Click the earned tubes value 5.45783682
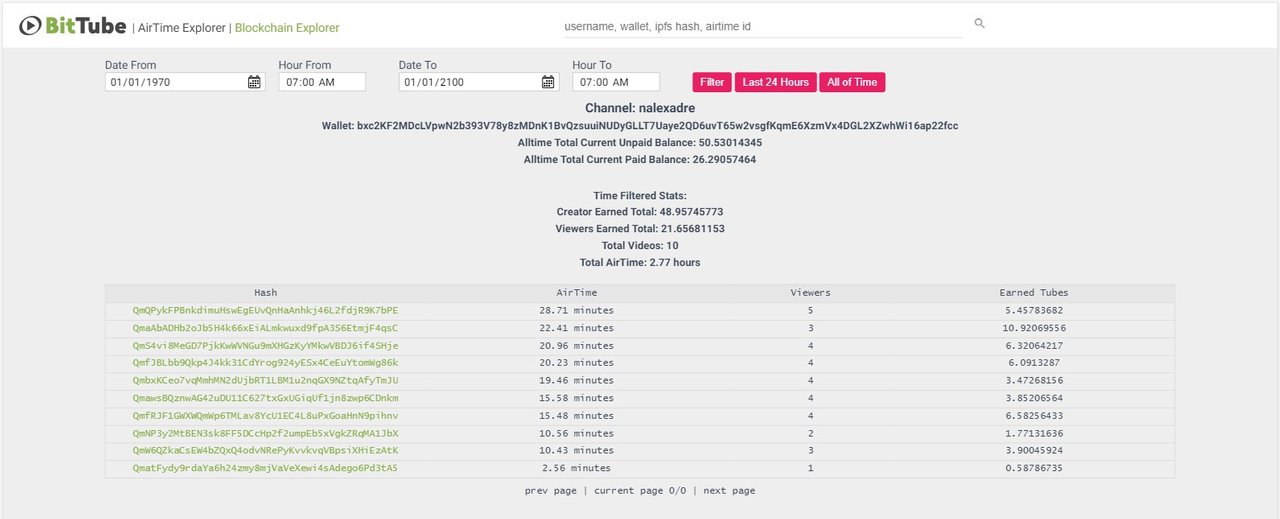 click(x=1034, y=310)
